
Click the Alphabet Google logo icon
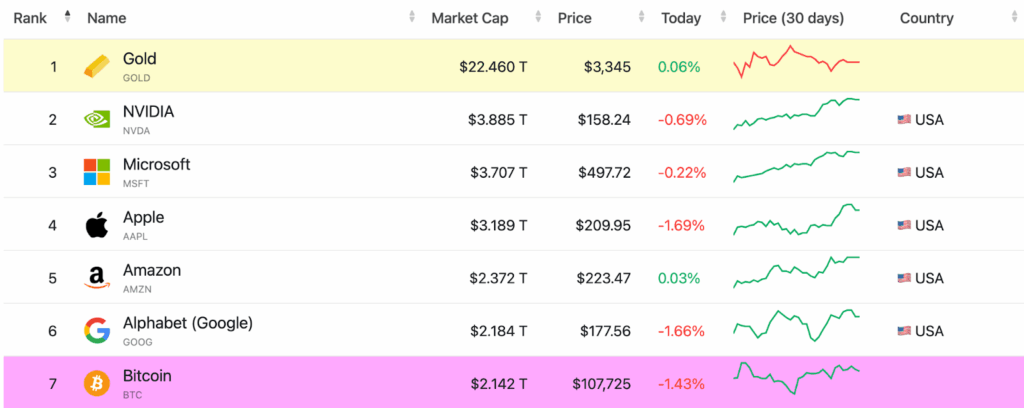point(97,331)
